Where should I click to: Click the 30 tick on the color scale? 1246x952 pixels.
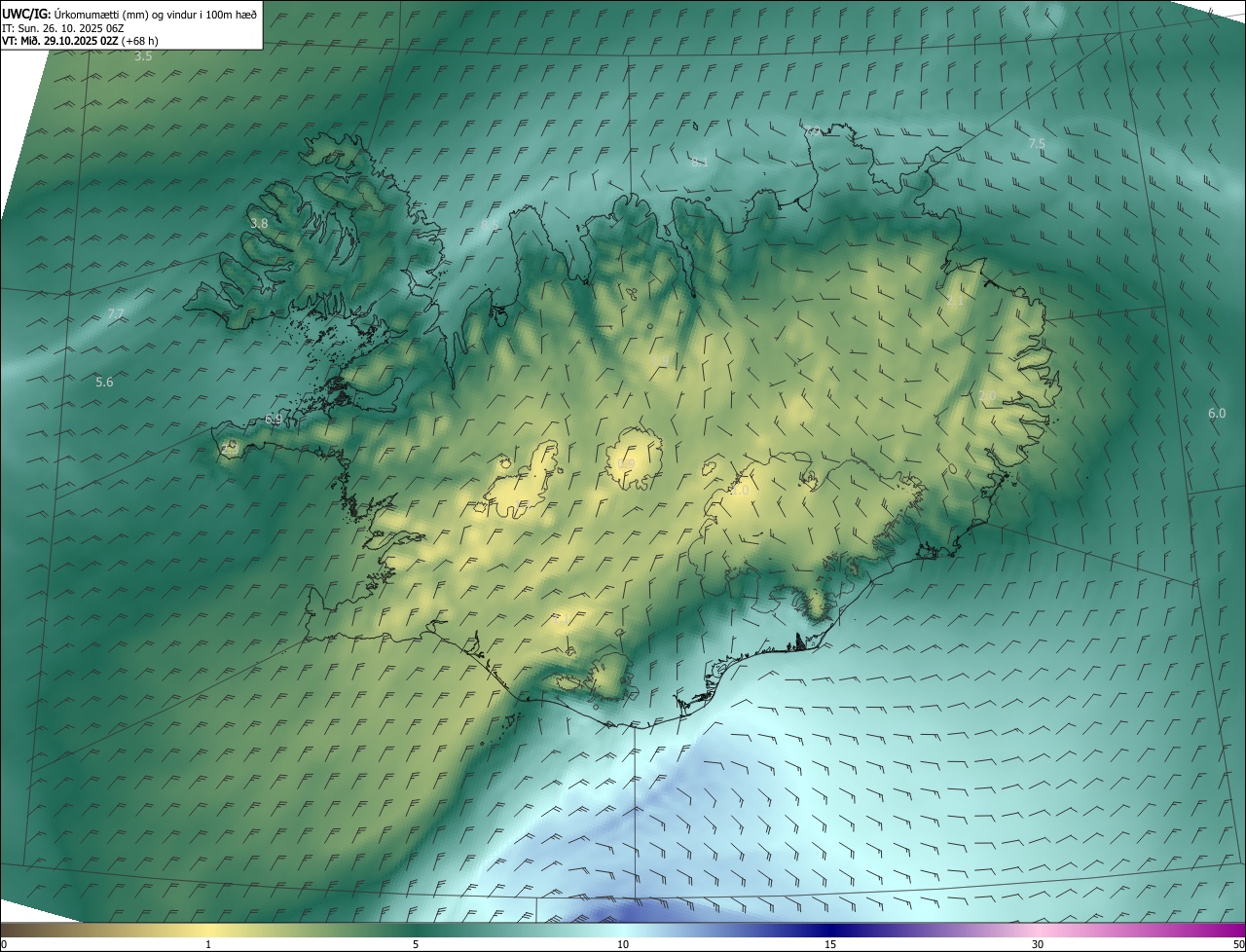pyautogui.click(x=1038, y=945)
